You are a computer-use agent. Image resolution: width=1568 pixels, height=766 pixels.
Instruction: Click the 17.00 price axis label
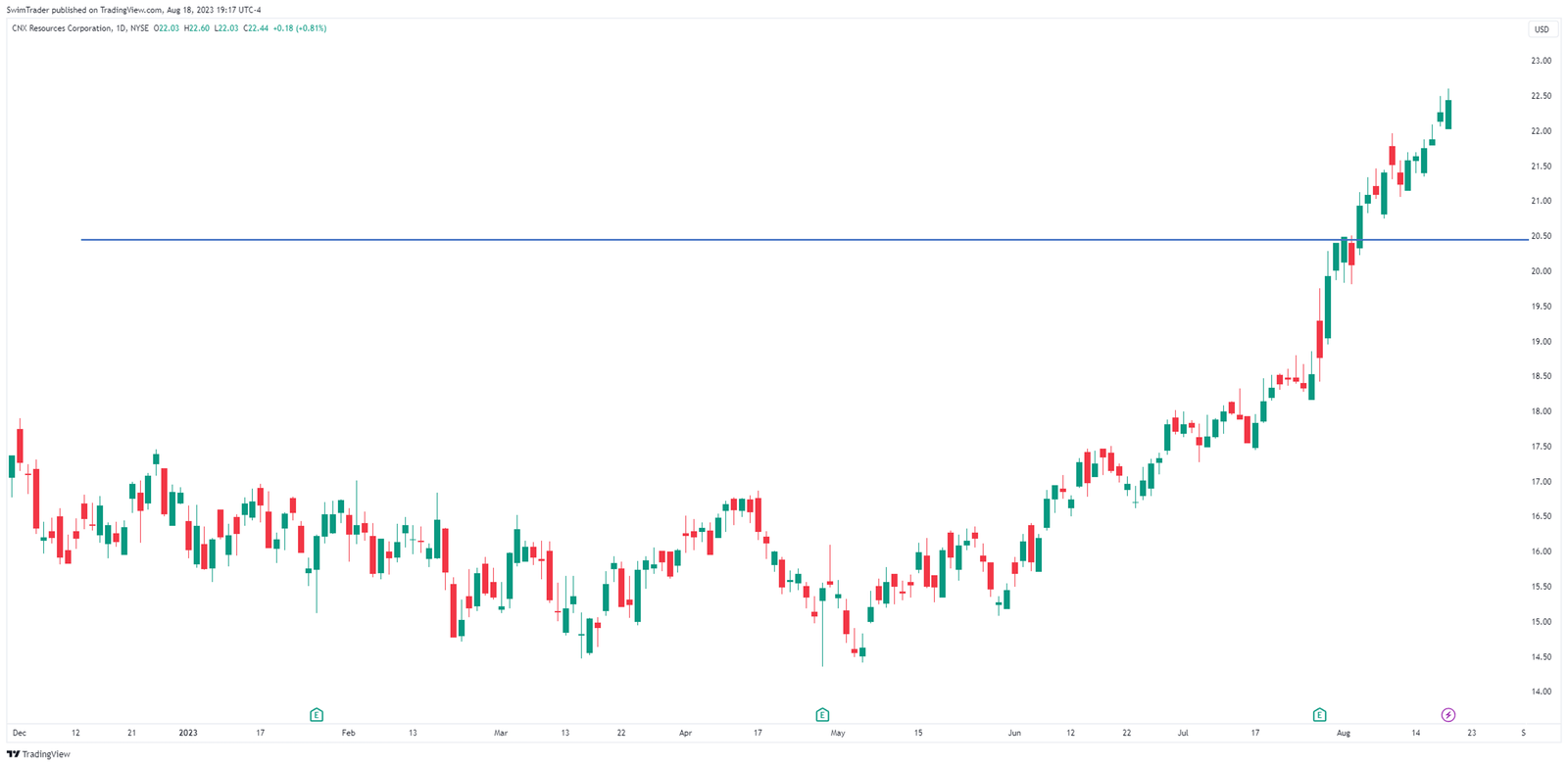tap(1542, 482)
